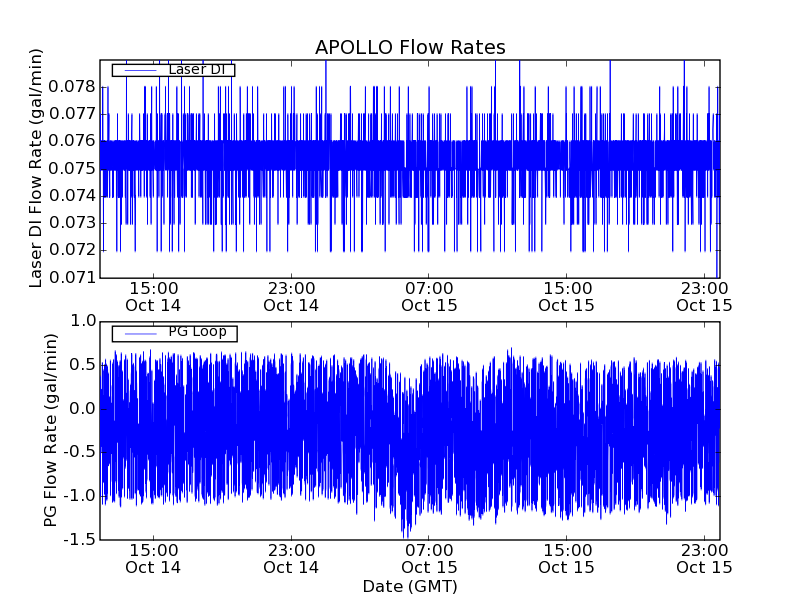This screenshot has width=800, height=600.
Task: Click the 0.0 tick label on PG axis
Action: pos(83,409)
